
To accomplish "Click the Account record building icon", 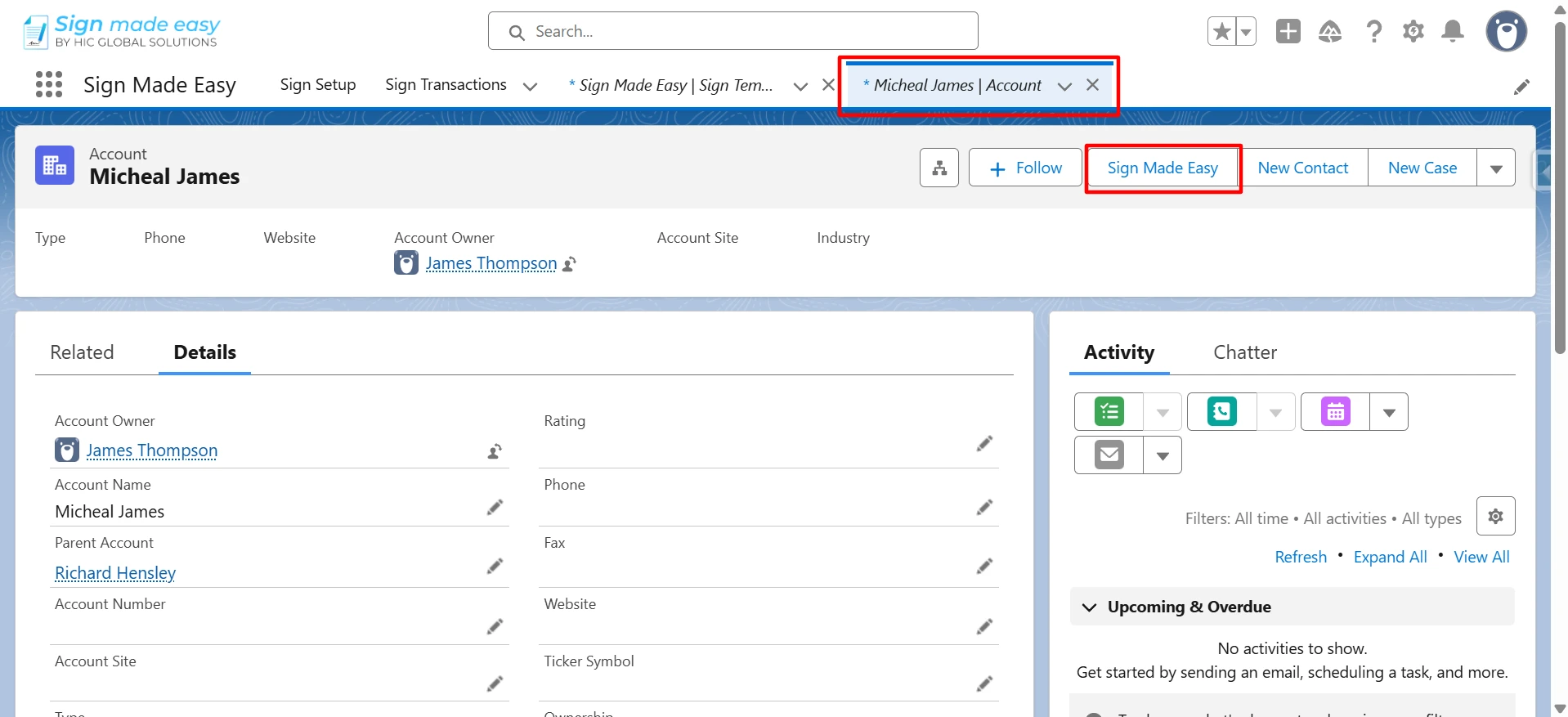I will (55, 165).
